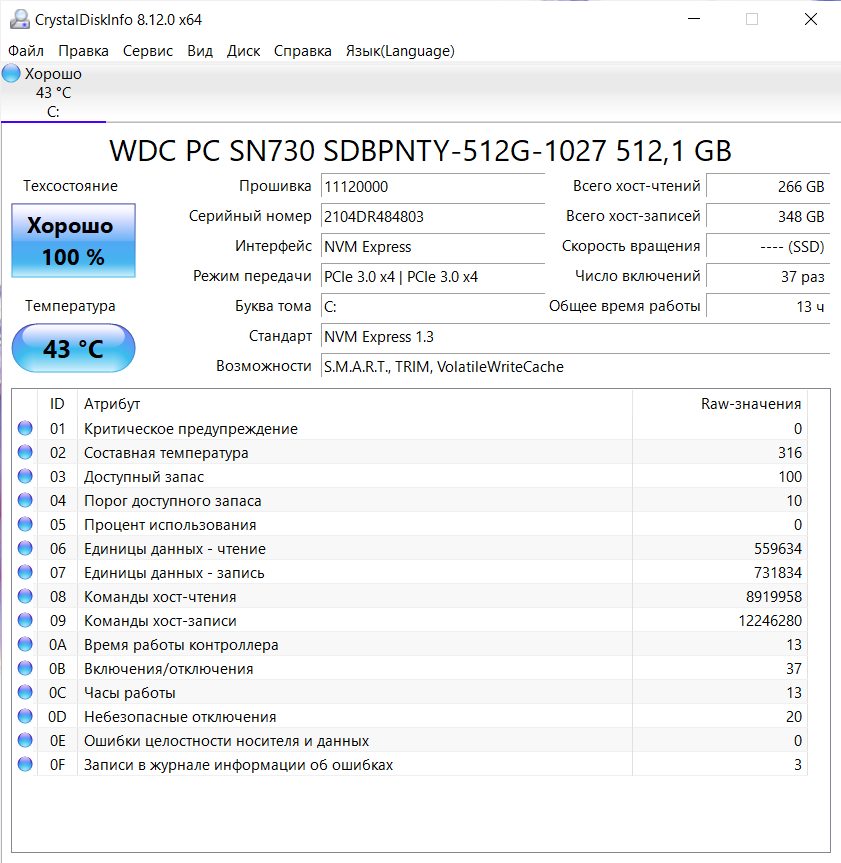Viewport: 841px width, 863px height.
Task: Click the Режим передачи field PCIe 3.0 x4
Action: [433, 276]
